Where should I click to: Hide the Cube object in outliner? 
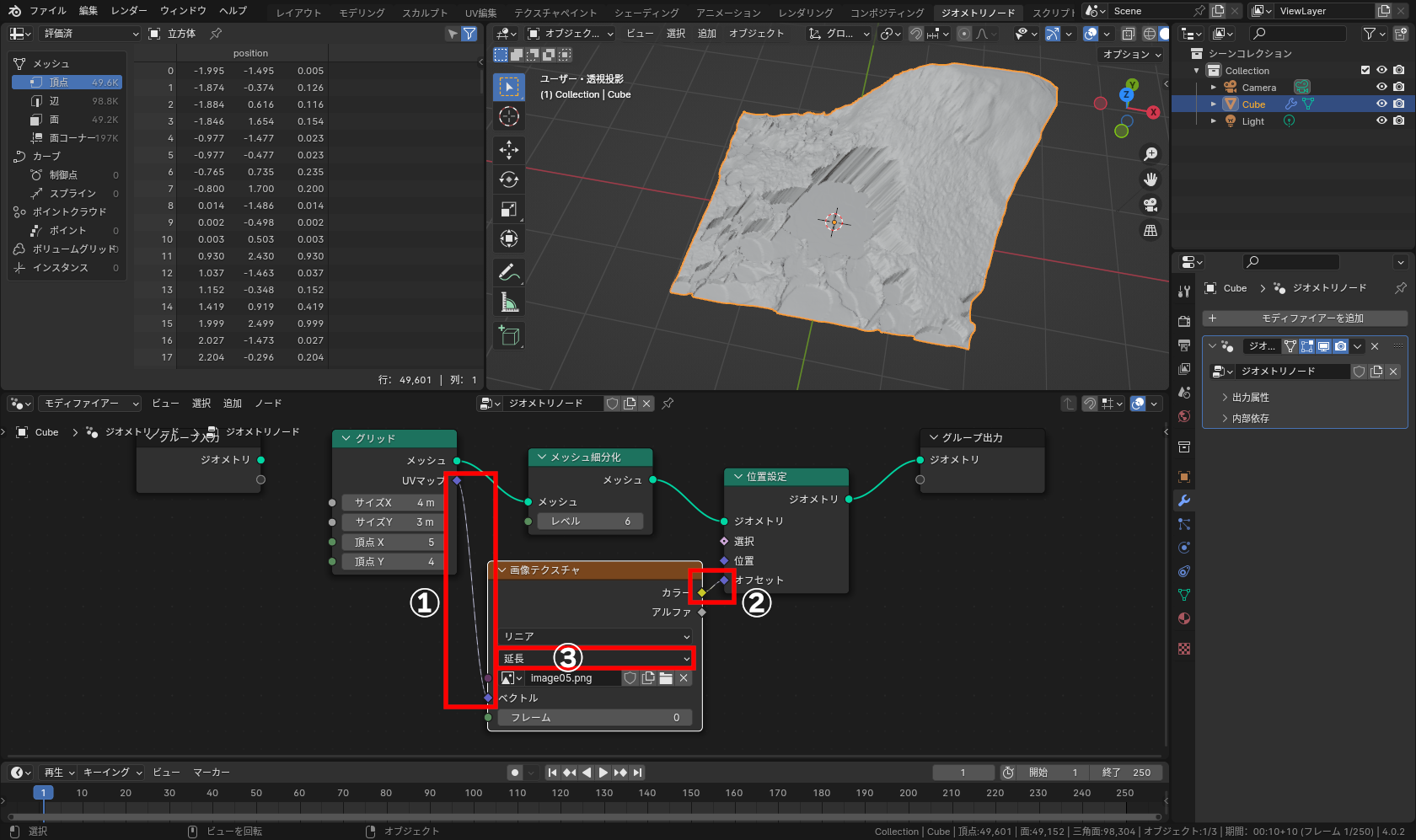[x=1381, y=104]
